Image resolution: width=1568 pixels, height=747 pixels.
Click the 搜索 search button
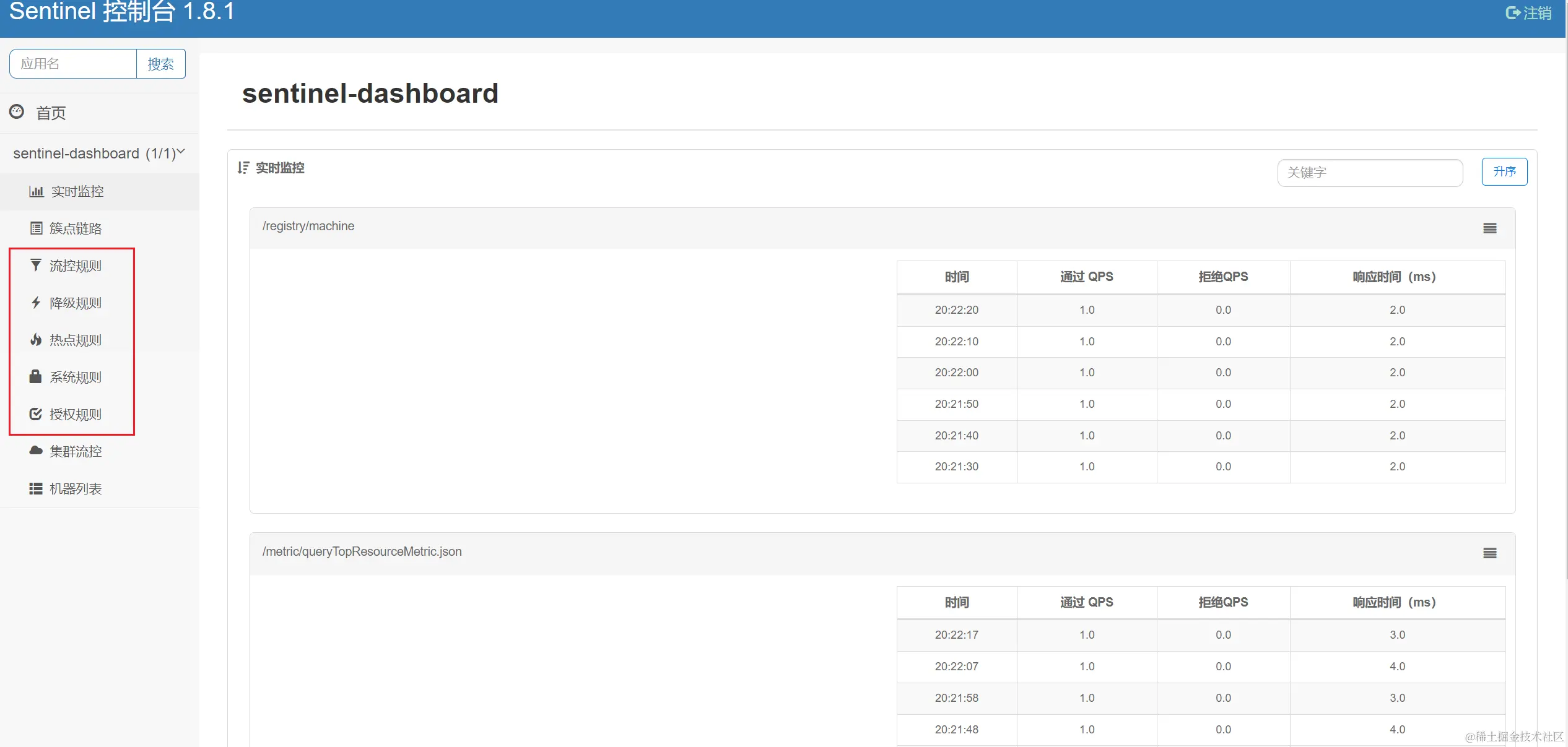coord(161,63)
